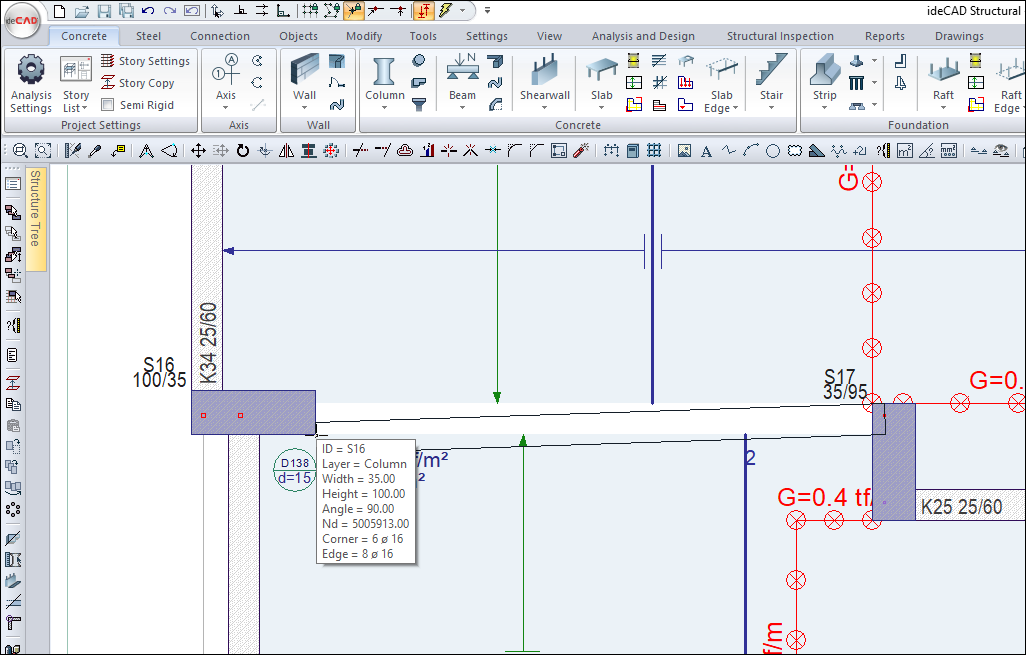Open the Analysis and Design tab
The width and height of the screenshot is (1026, 655).
click(643, 36)
